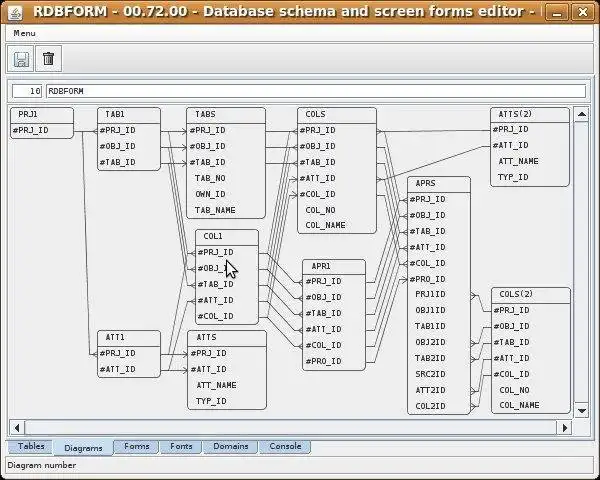This screenshot has width=600, height=480.
Task: Click ATT_NAME column in ATTS table
Action: click(216, 385)
